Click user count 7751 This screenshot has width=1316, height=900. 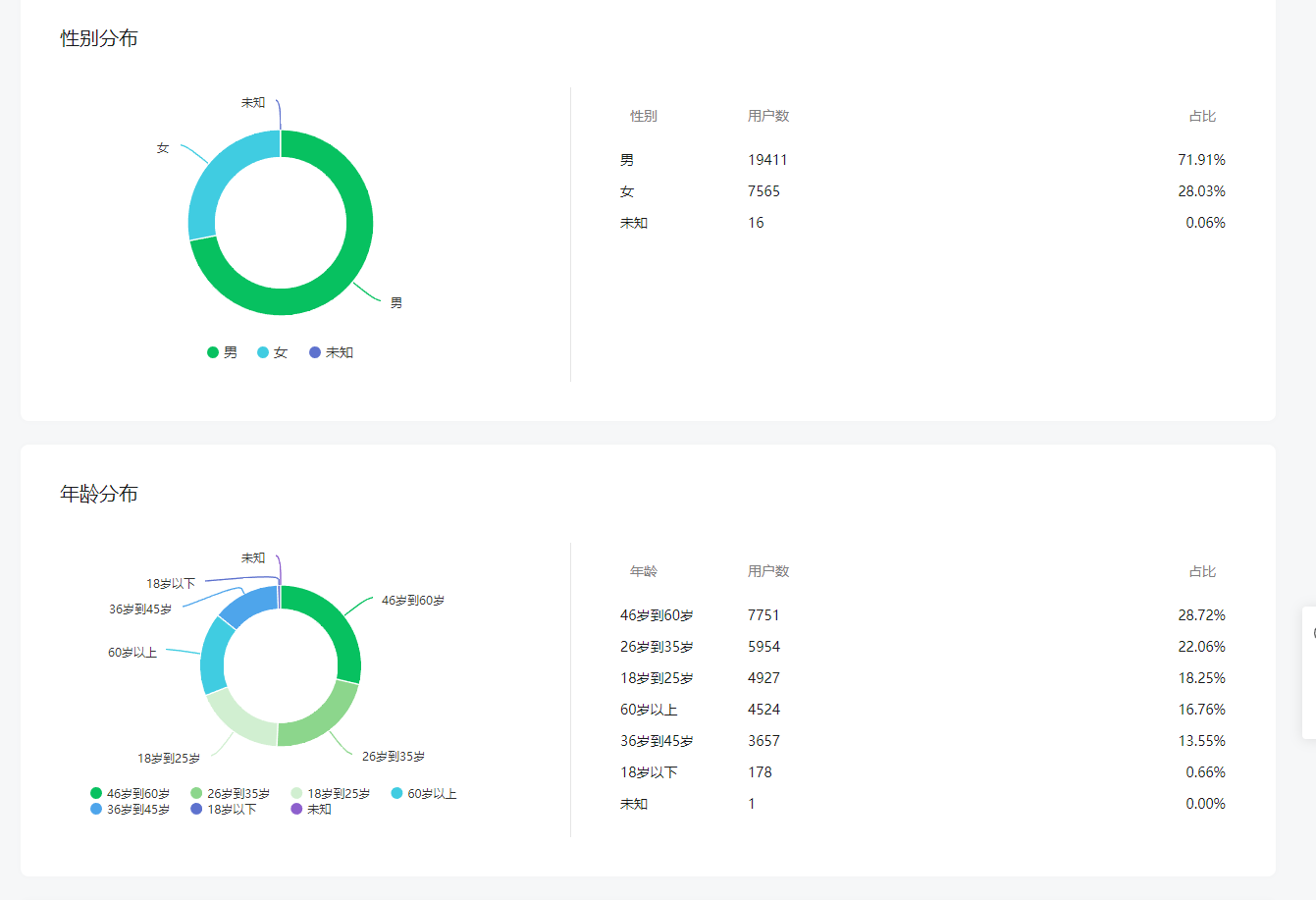click(763, 615)
